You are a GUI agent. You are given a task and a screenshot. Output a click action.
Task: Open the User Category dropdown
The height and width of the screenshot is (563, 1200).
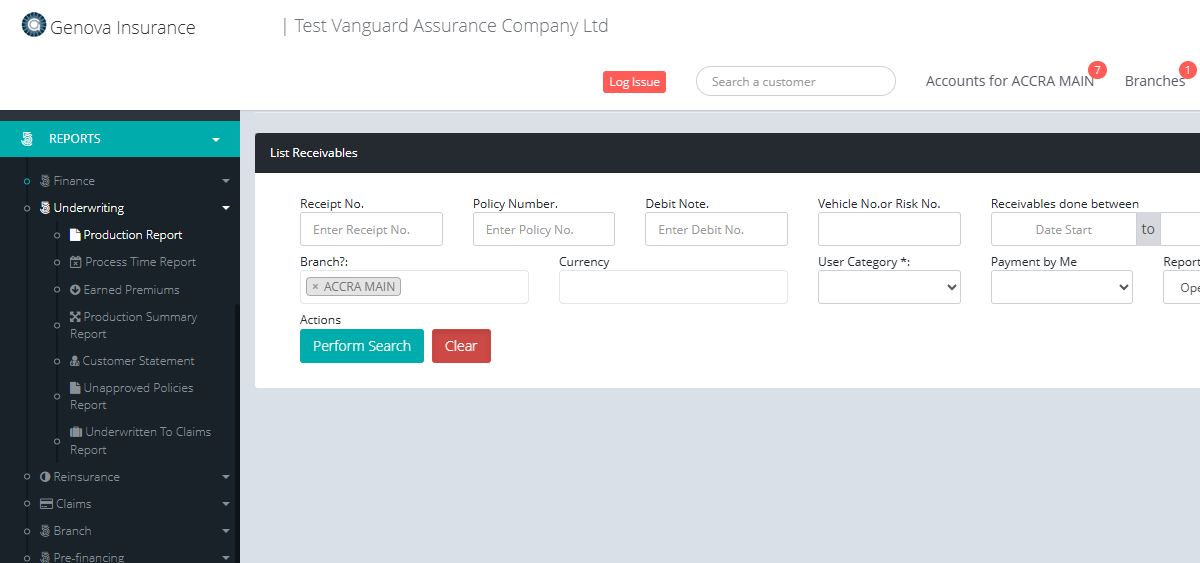(x=889, y=288)
